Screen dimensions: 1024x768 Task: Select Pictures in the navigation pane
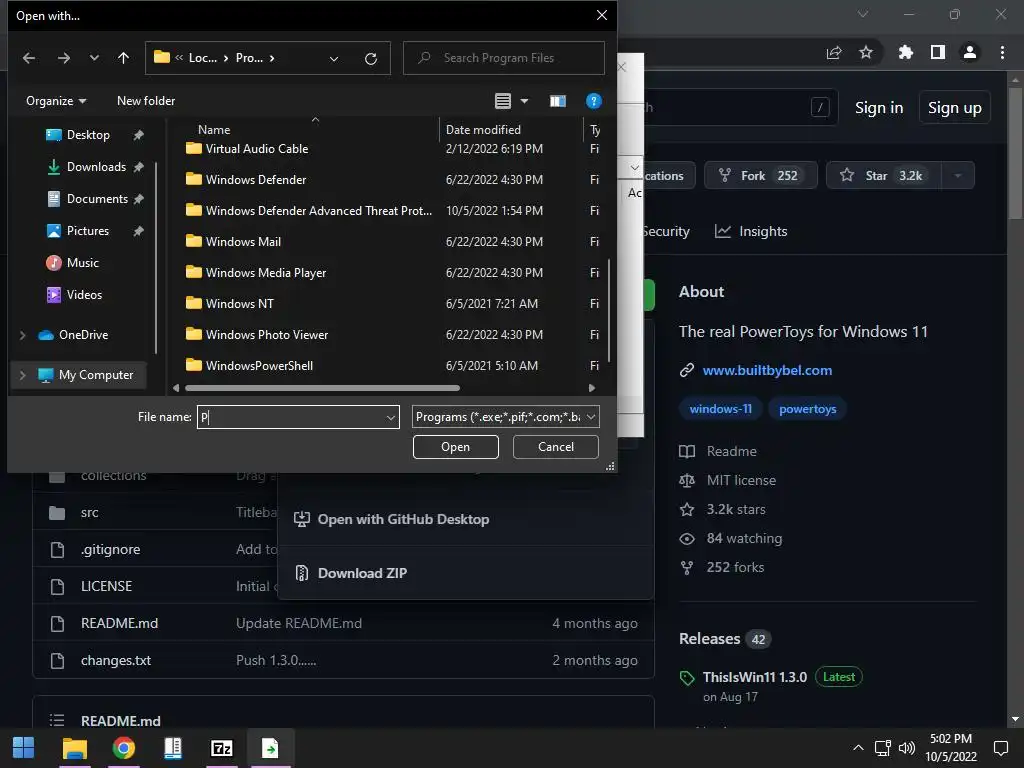click(88, 231)
